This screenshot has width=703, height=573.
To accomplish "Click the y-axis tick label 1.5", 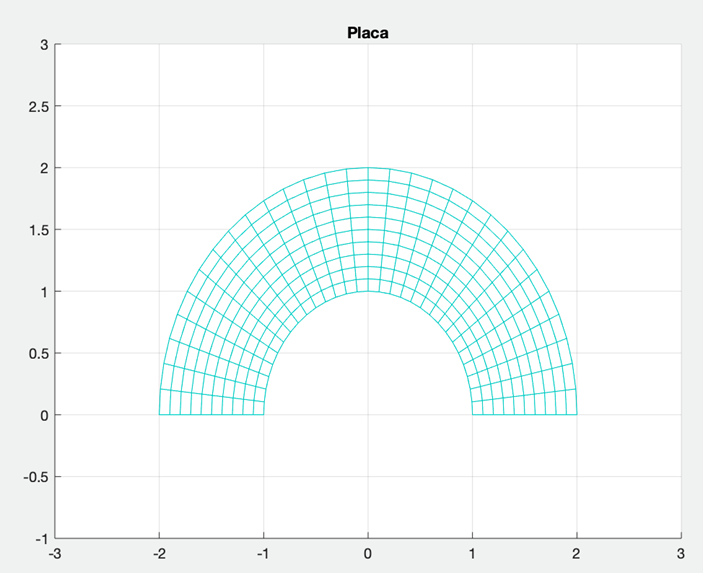I will pyautogui.click(x=38, y=230).
